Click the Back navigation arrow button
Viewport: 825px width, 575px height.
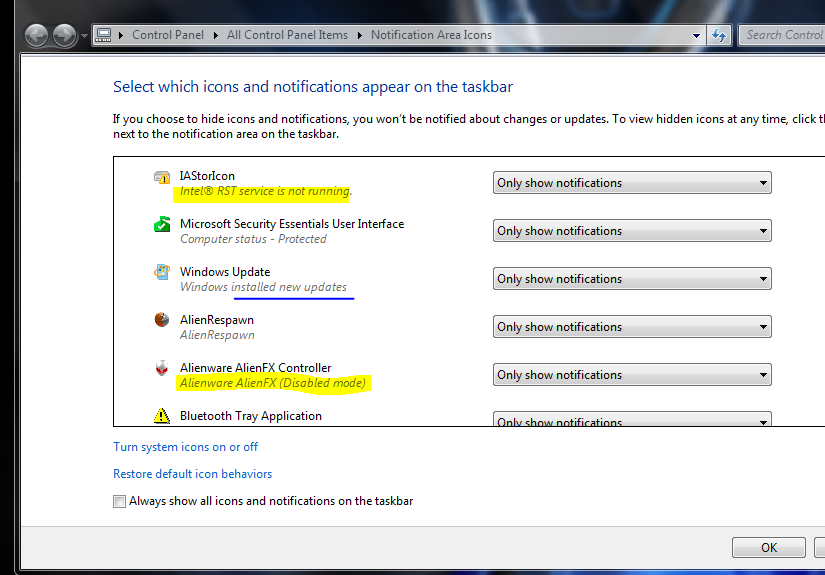pos(36,36)
